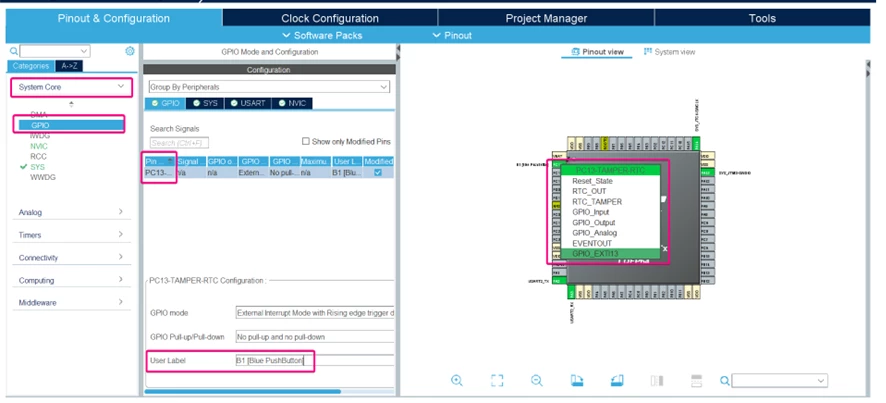Sort the table by the Pin Name column header
Image resolution: width=886 pixels, height=403 pixels.
pyautogui.click(x=160, y=162)
